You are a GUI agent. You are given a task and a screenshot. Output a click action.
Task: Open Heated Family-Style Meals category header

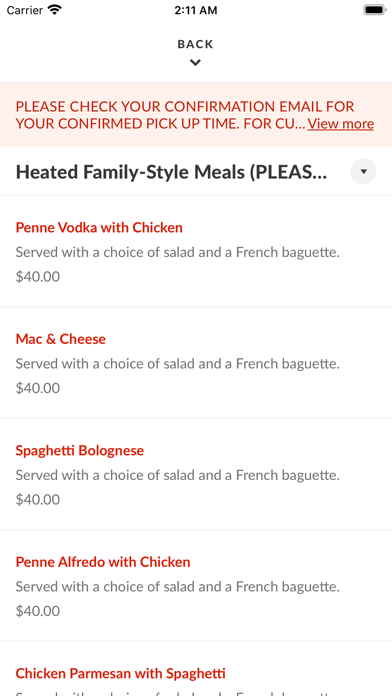point(171,172)
